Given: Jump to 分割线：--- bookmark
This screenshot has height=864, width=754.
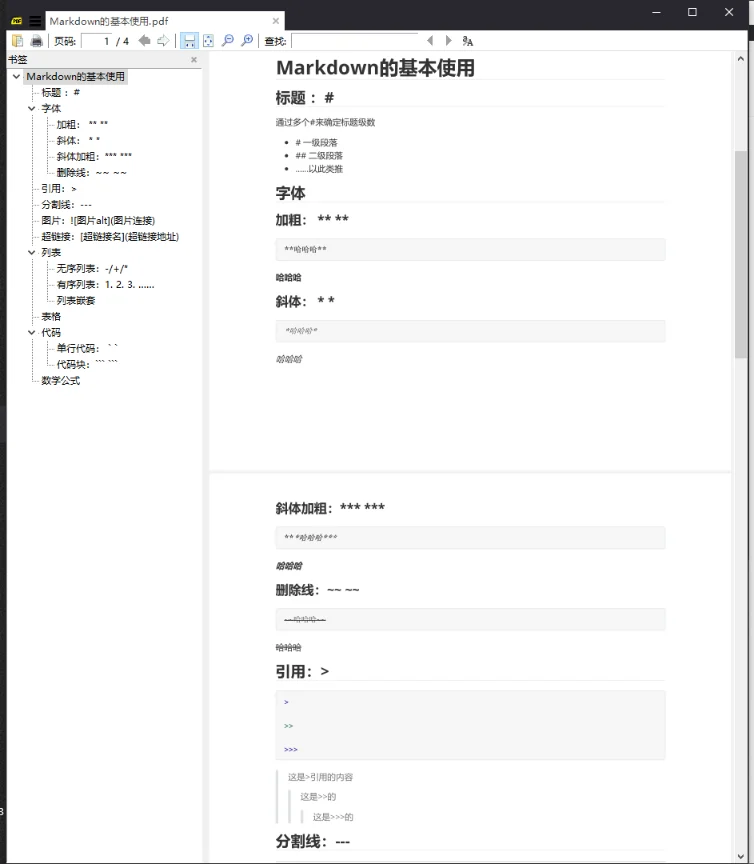Looking at the screenshot, I should pos(67,204).
